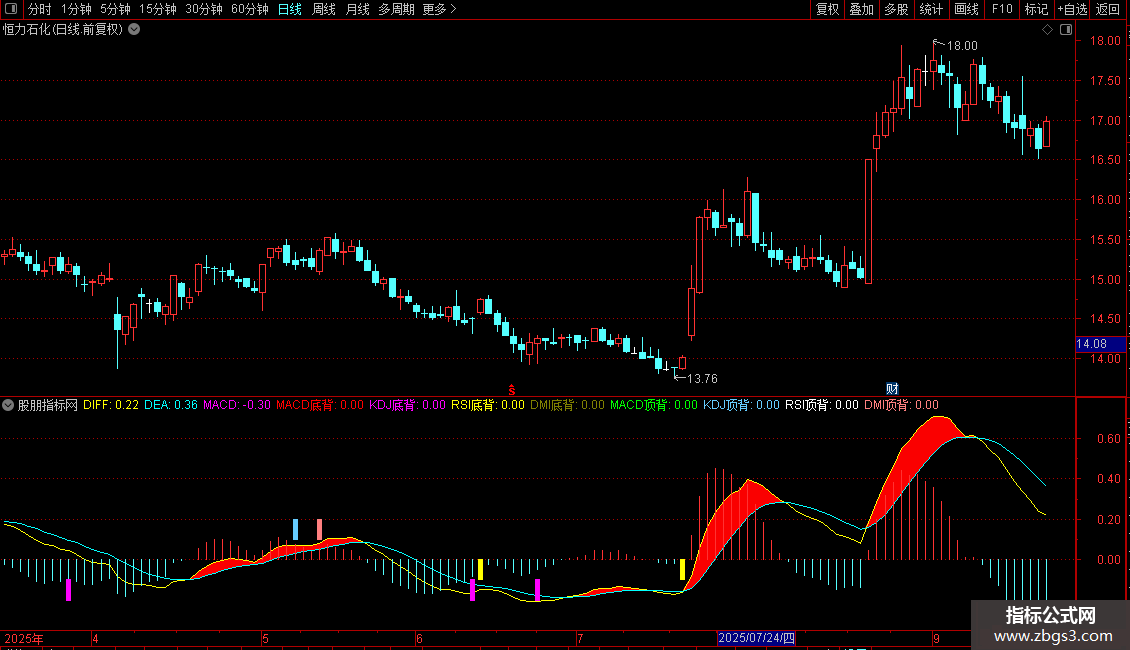The image size is (1130, 650).
Task: Open the 股朋指标网 indicator menu circle icon
Action: (8, 405)
